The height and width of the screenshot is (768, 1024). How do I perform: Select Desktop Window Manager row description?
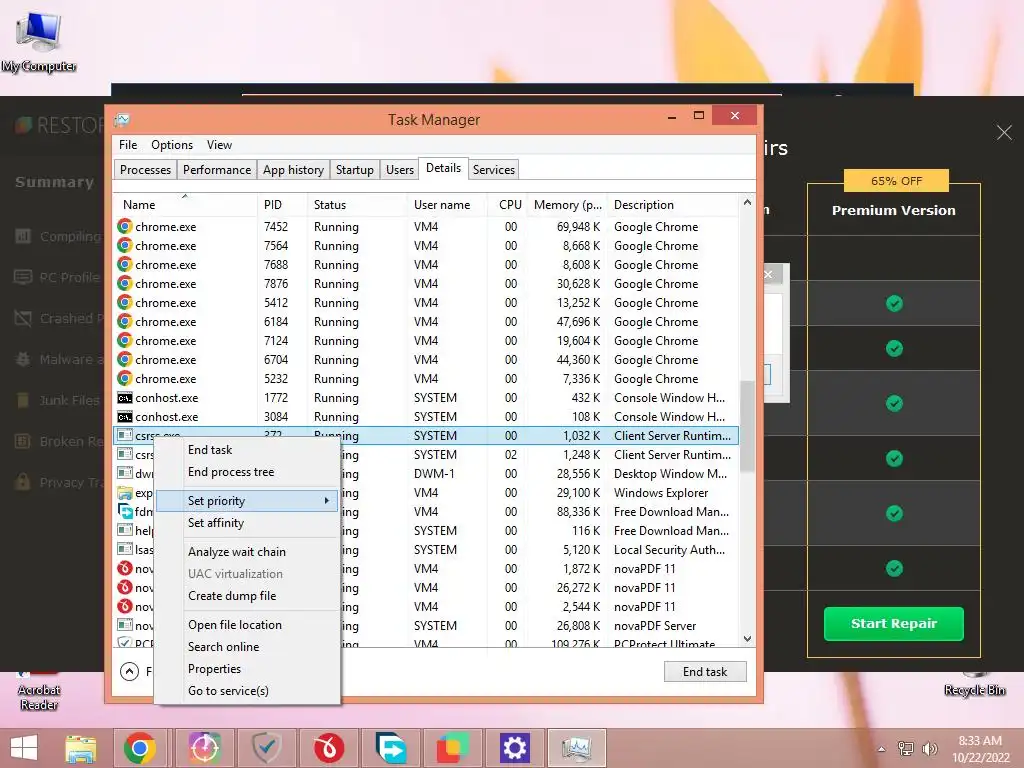(x=670, y=473)
